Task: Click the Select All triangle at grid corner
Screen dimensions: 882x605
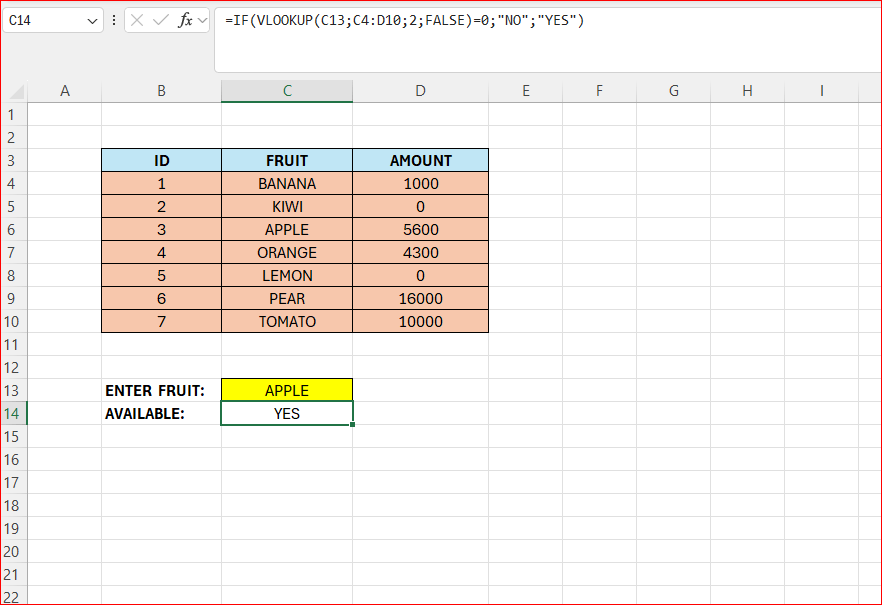Action: coord(15,90)
